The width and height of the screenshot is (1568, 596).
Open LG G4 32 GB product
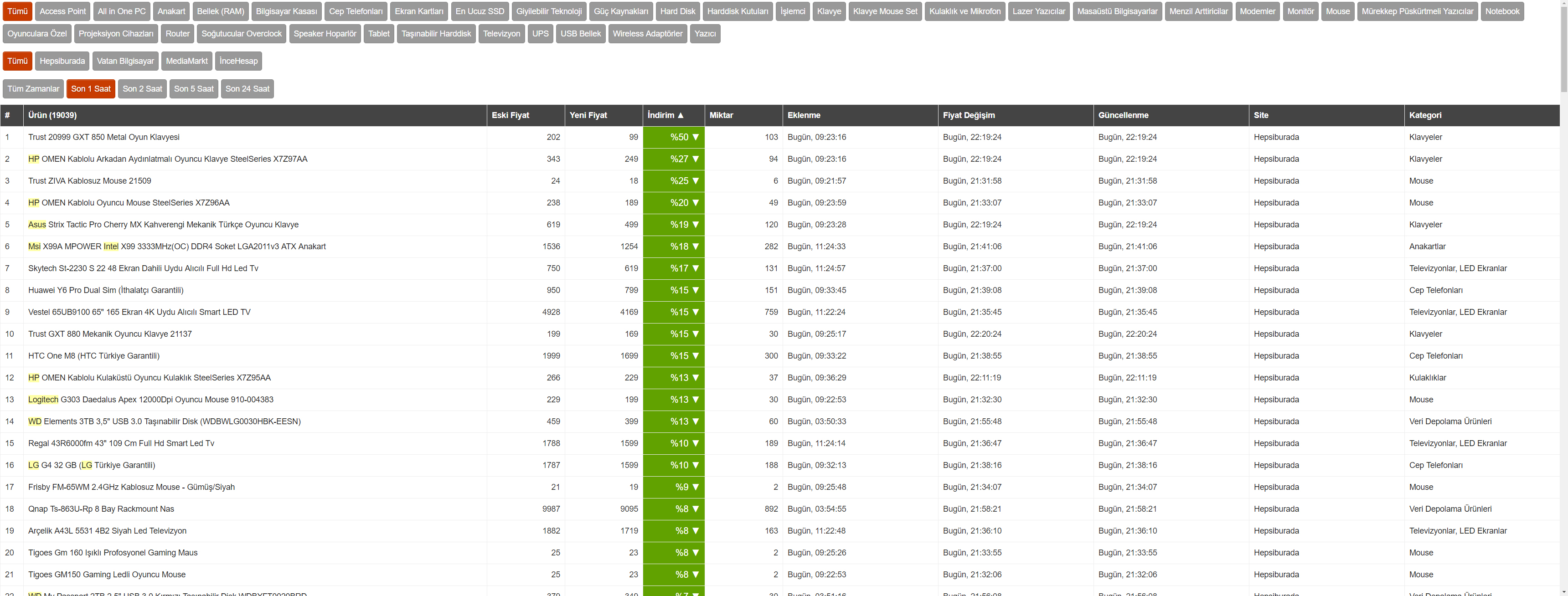(92, 465)
